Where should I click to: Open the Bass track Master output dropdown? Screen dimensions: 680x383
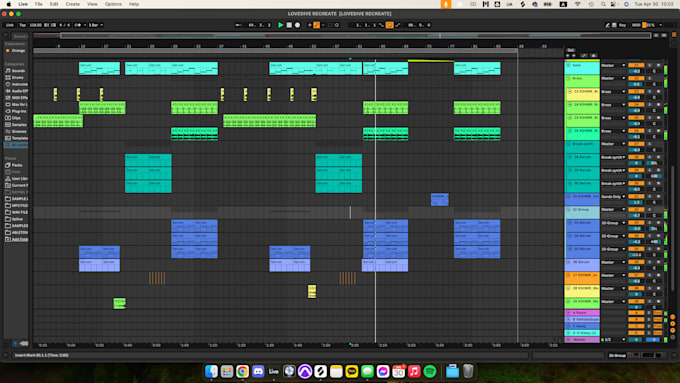[x=613, y=65]
